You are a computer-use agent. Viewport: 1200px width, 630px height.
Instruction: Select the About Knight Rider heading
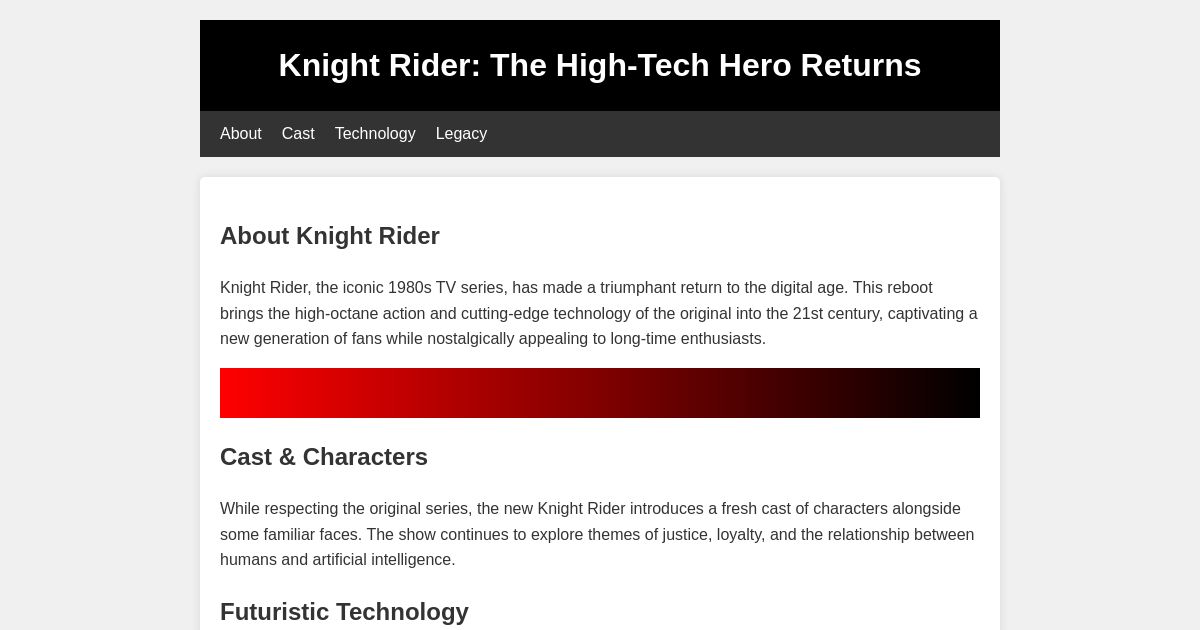330,236
